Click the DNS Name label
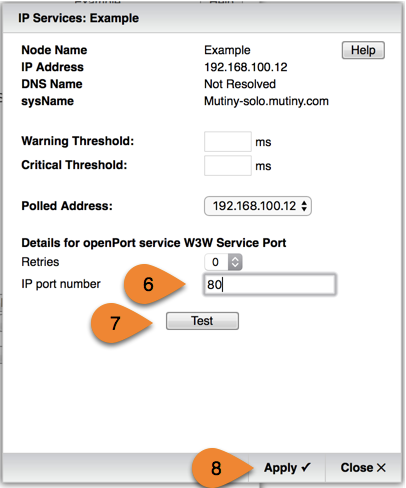Screen dimensions: 406x488 pyautogui.click(x=52, y=84)
